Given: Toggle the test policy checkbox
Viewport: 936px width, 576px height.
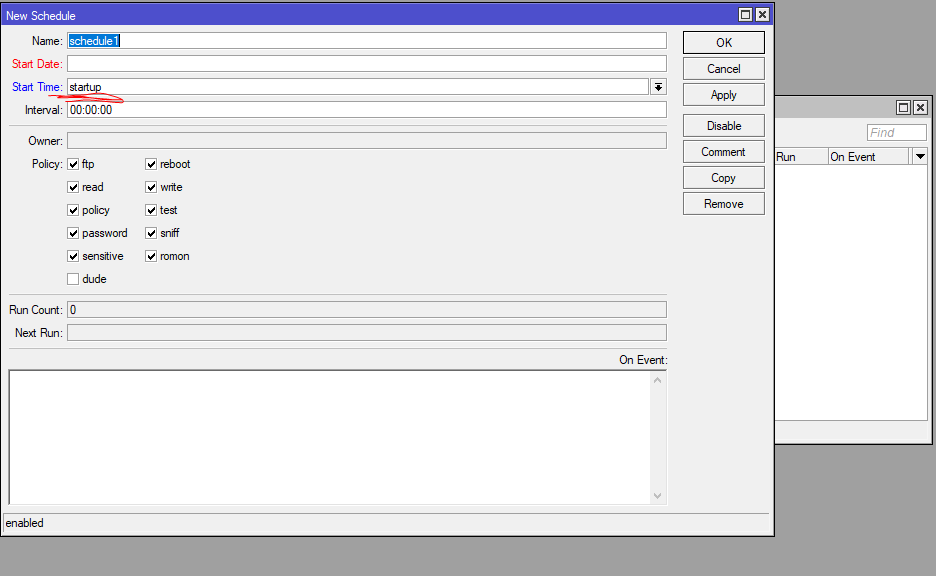Looking at the screenshot, I should pos(151,210).
